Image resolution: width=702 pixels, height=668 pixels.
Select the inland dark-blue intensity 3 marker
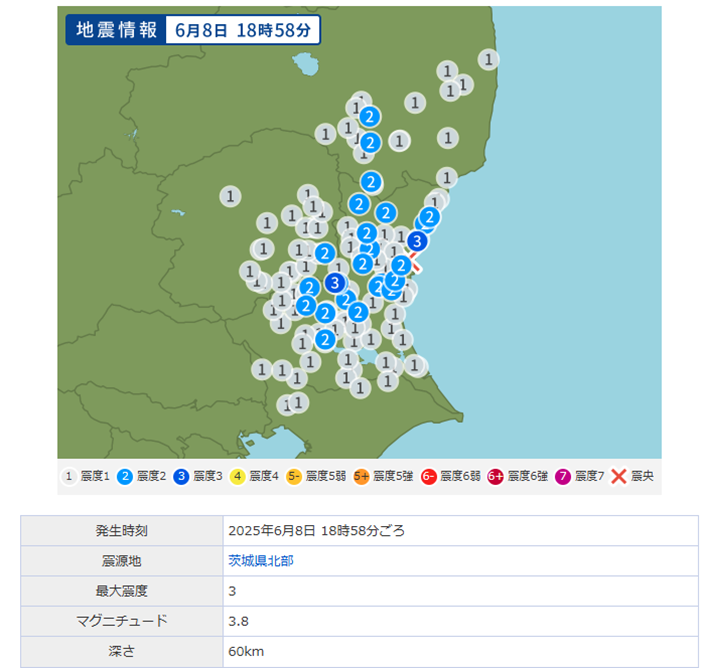(336, 284)
